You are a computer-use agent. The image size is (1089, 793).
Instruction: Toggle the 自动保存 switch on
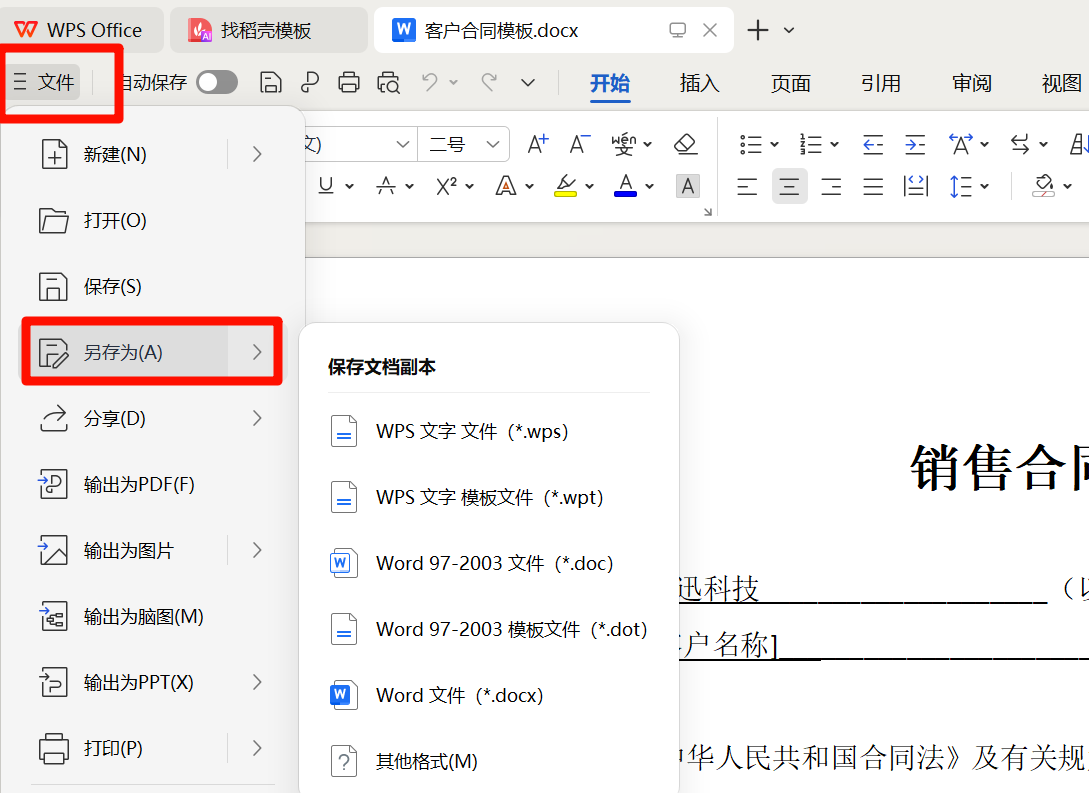[x=218, y=82]
